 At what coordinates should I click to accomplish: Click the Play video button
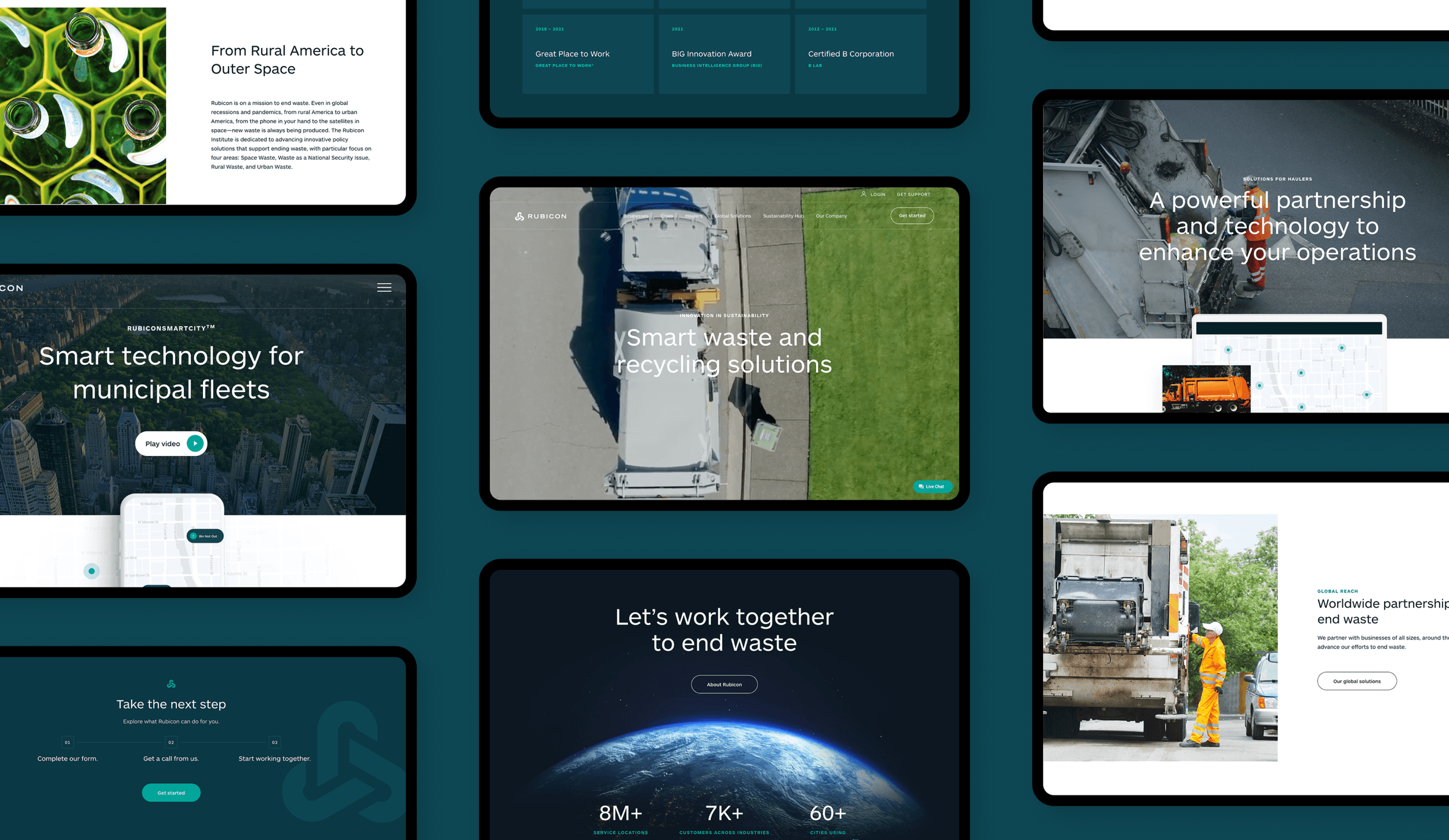point(171,444)
